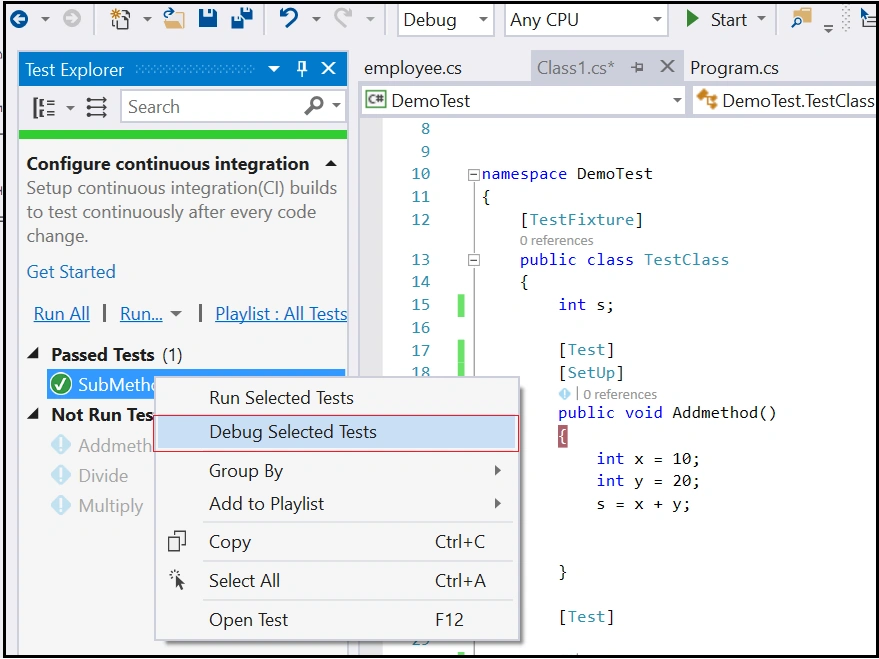Open the Add to Playlist submenu
879x659 pixels.
[336, 504]
